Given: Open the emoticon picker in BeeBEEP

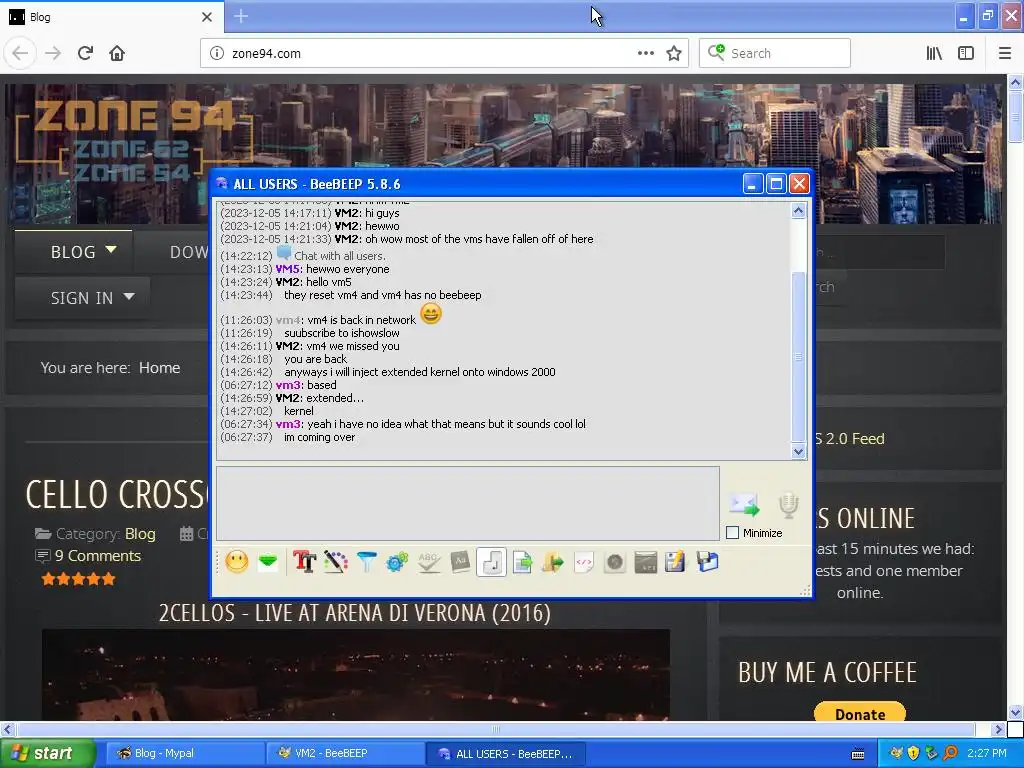Looking at the screenshot, I should pyautogui.click(x=236, y=562).
